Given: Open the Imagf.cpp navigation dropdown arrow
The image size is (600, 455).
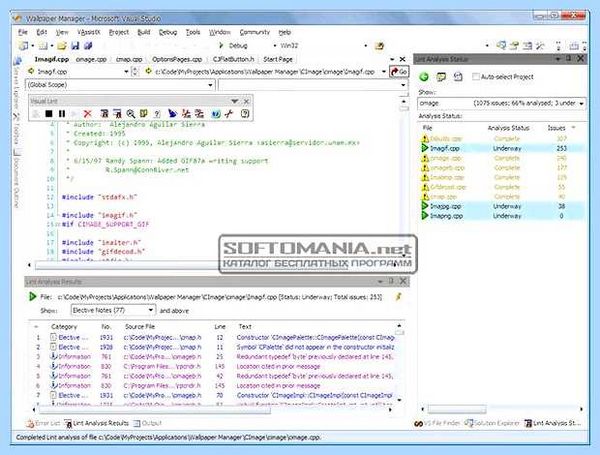Looking at the screenshot, I should (126, 72).
